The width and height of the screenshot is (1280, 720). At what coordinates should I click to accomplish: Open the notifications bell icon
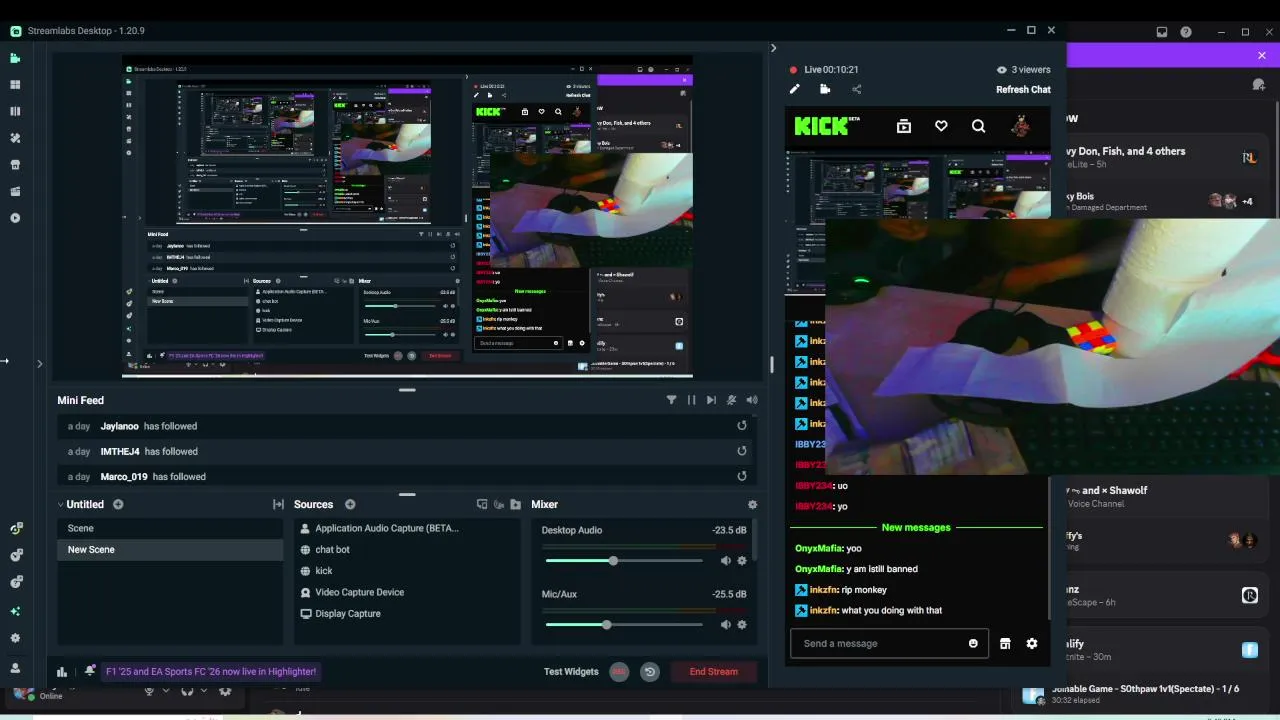click(90, 671)
